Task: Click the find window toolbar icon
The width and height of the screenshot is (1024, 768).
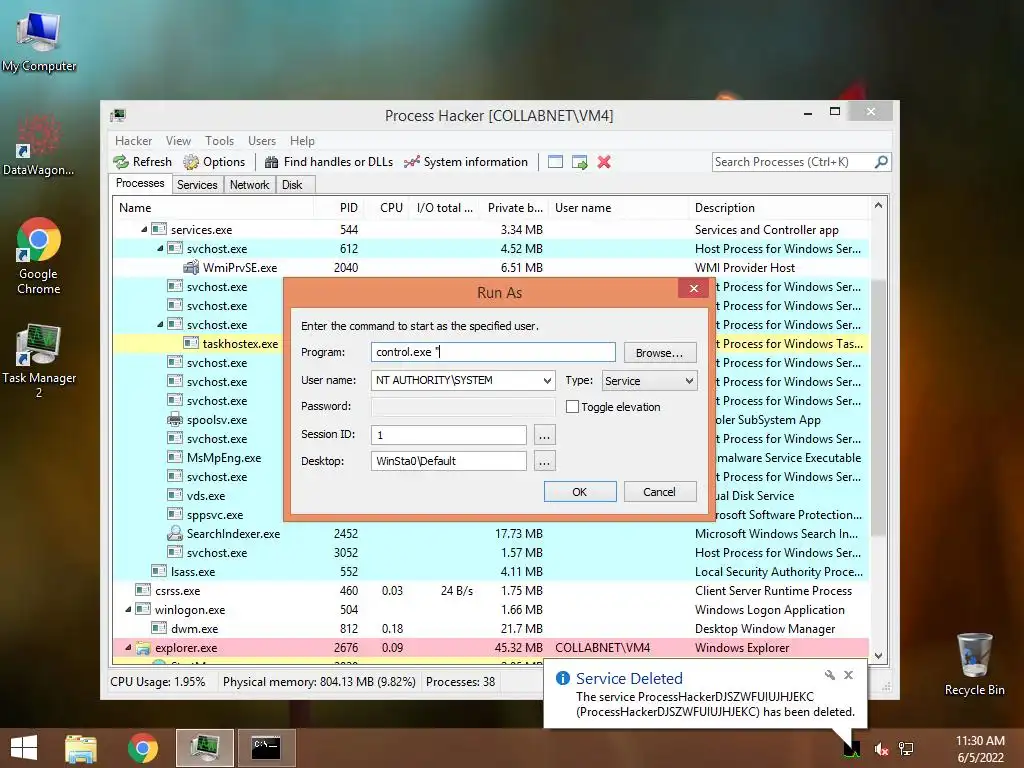Action: click(555, 162)
